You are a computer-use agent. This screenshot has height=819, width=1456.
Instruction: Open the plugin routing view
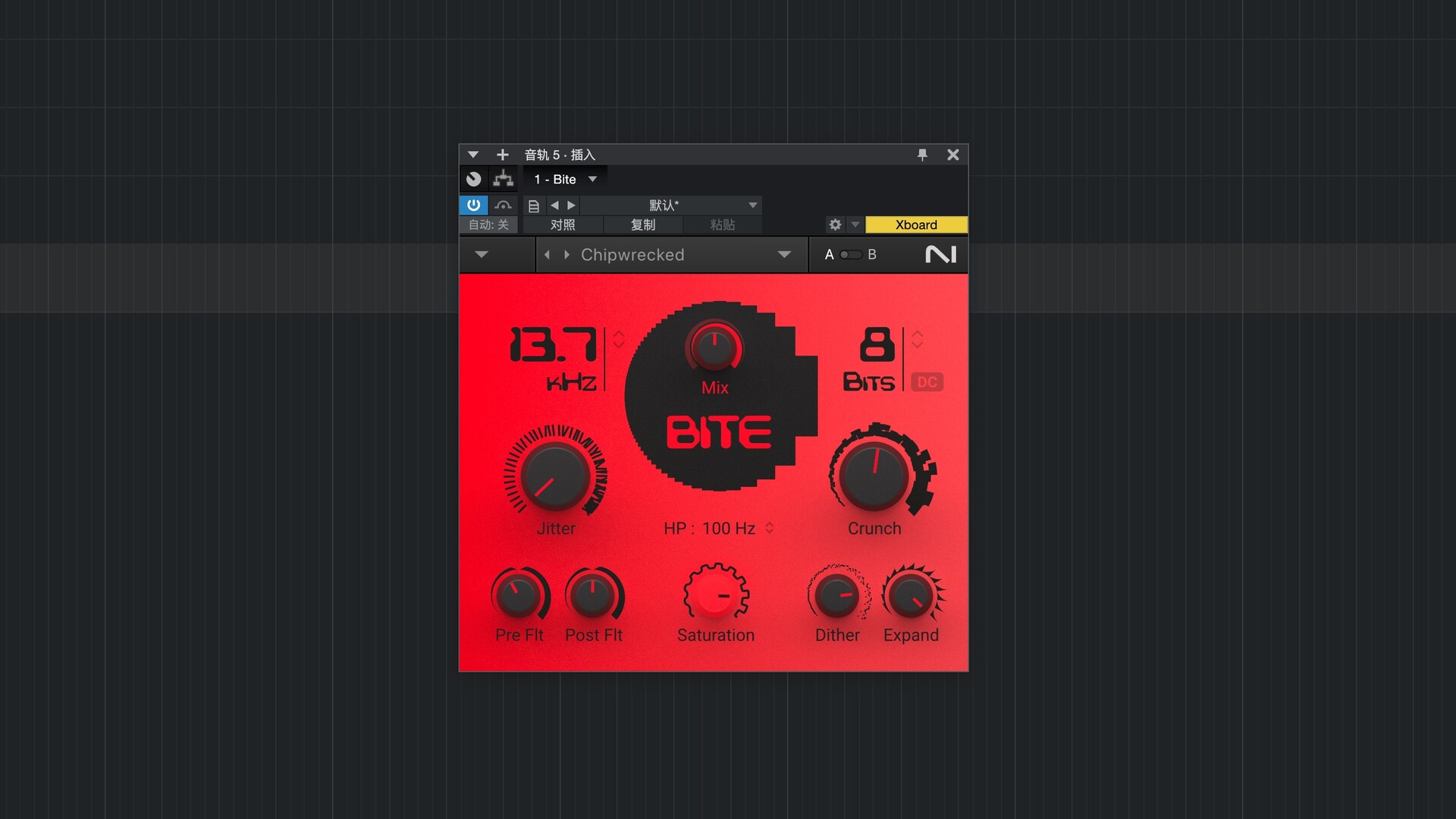click(x=503, y=179)
